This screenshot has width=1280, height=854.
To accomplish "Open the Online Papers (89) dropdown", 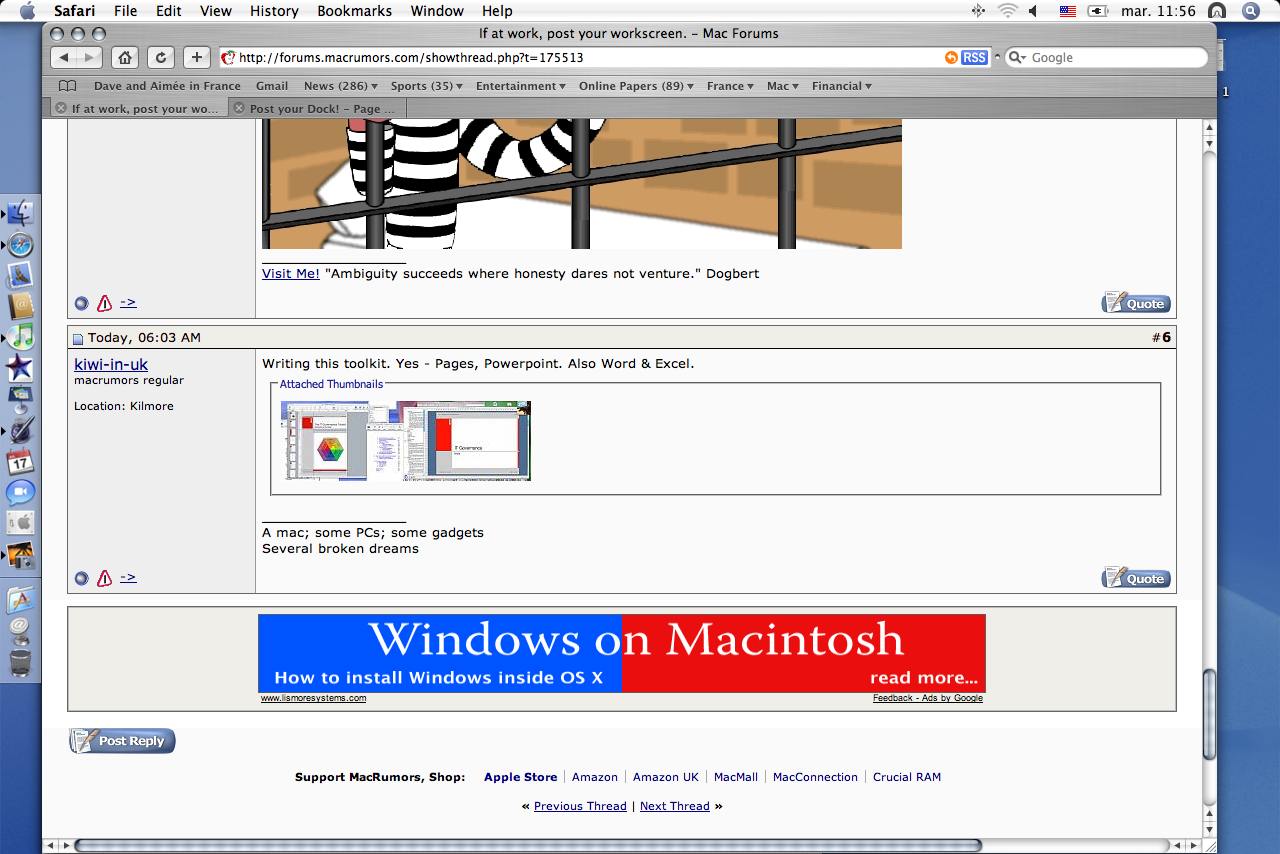I will pos(636,86).
